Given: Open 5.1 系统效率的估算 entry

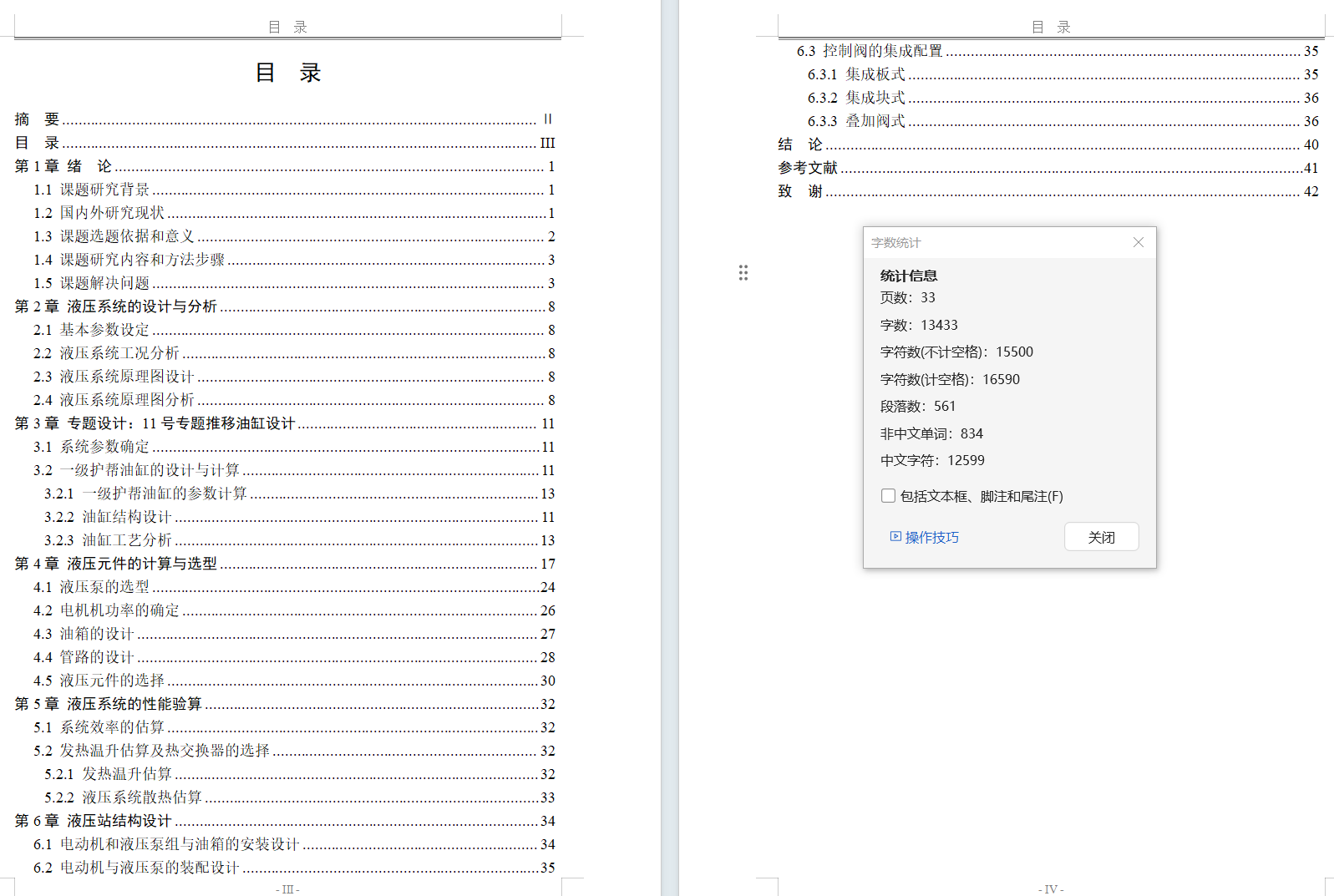Looking at the screenshot, I should (294, 727).
